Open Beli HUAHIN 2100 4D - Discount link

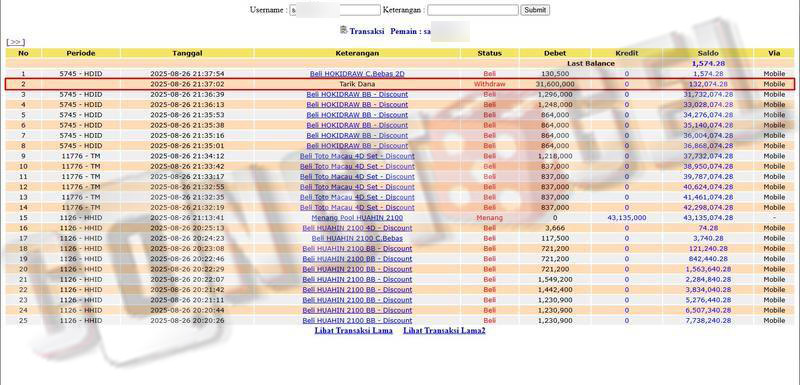click(x=357, y=228)
